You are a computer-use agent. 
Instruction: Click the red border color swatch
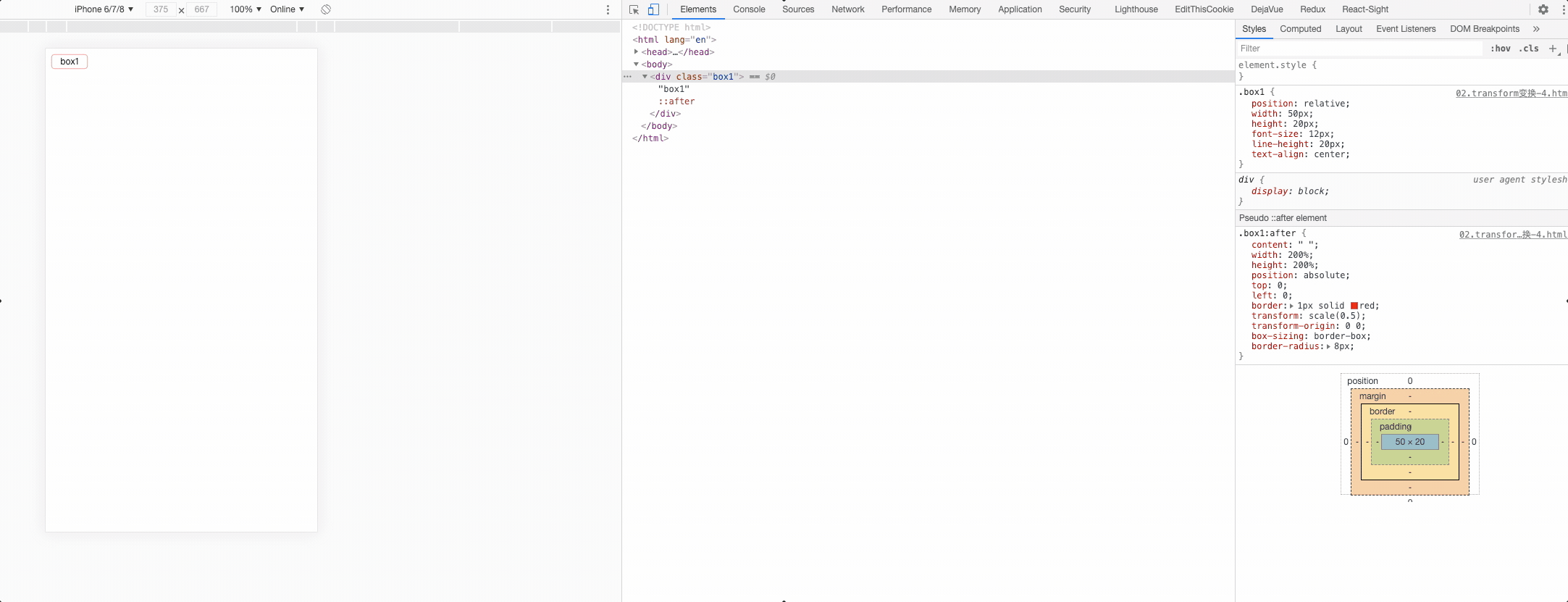1354,306
